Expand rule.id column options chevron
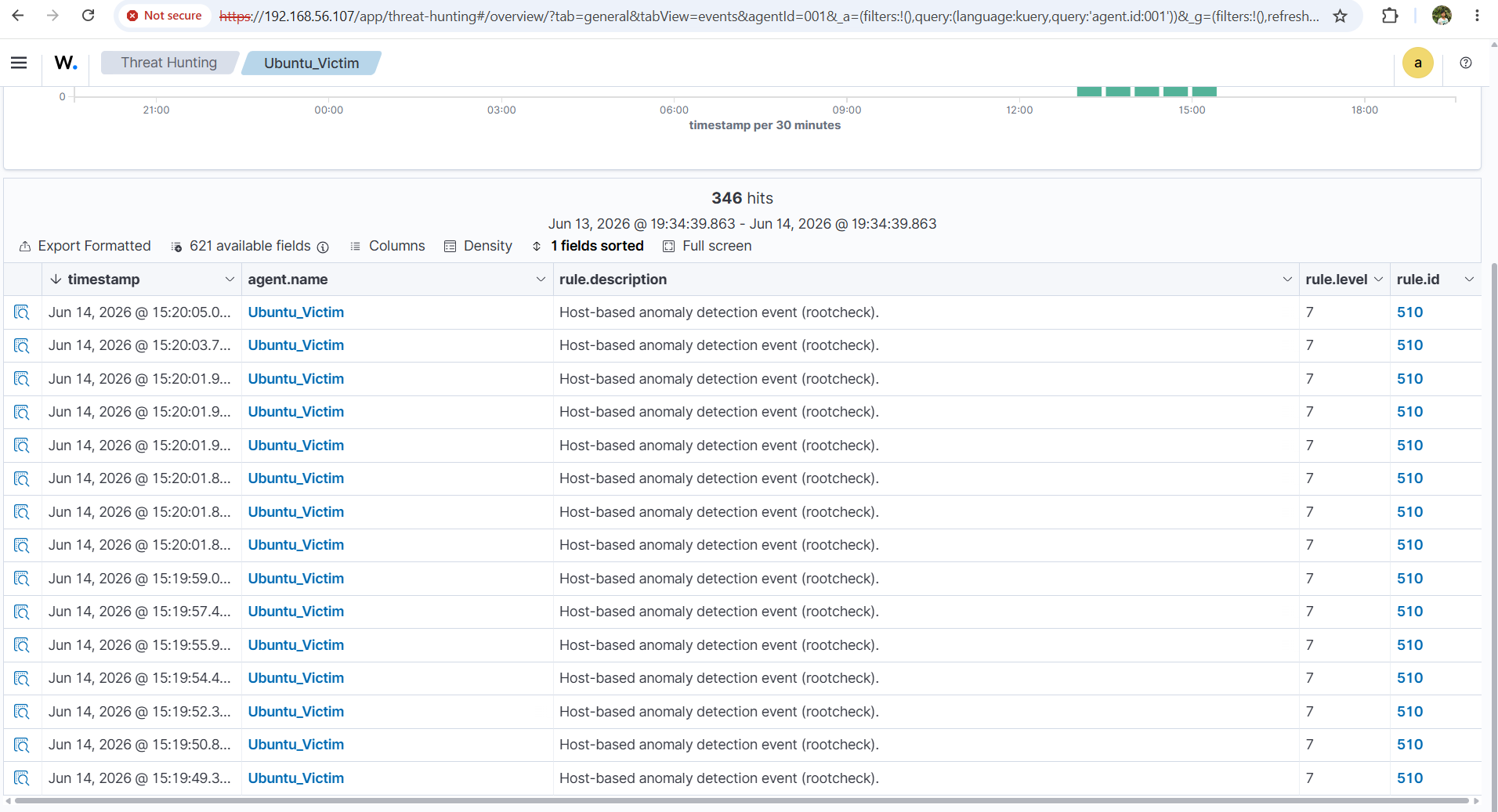The image size is (1498, 812). coord(1469,280)
